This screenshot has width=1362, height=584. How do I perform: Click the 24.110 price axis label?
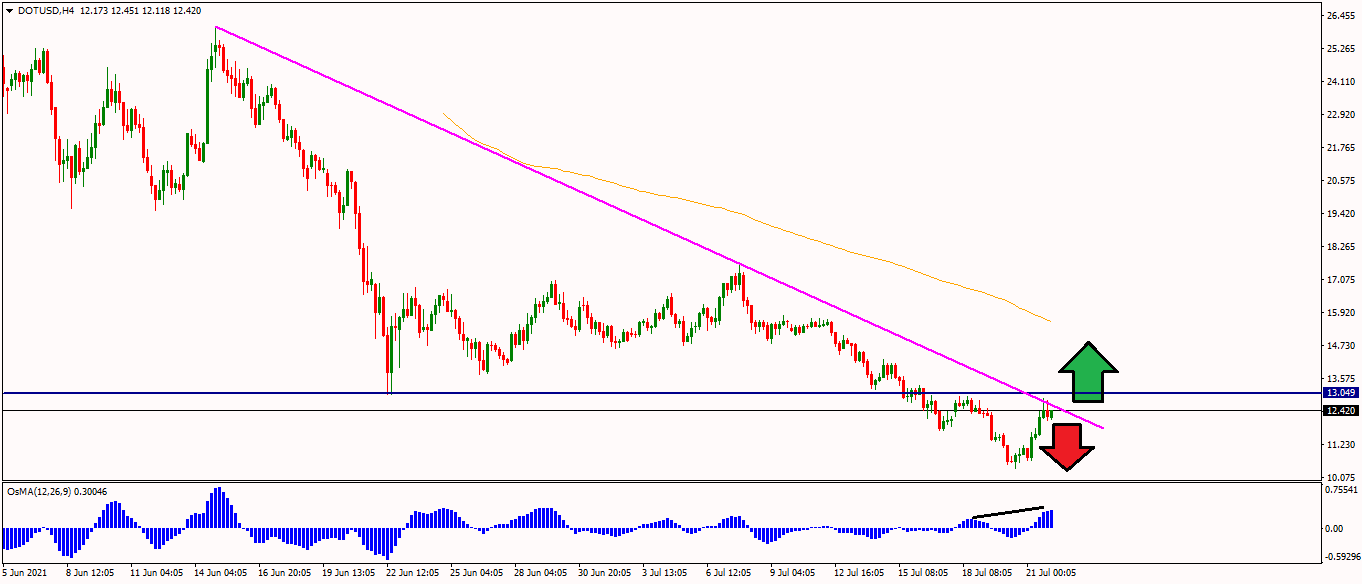click(x=1341, y=82)
